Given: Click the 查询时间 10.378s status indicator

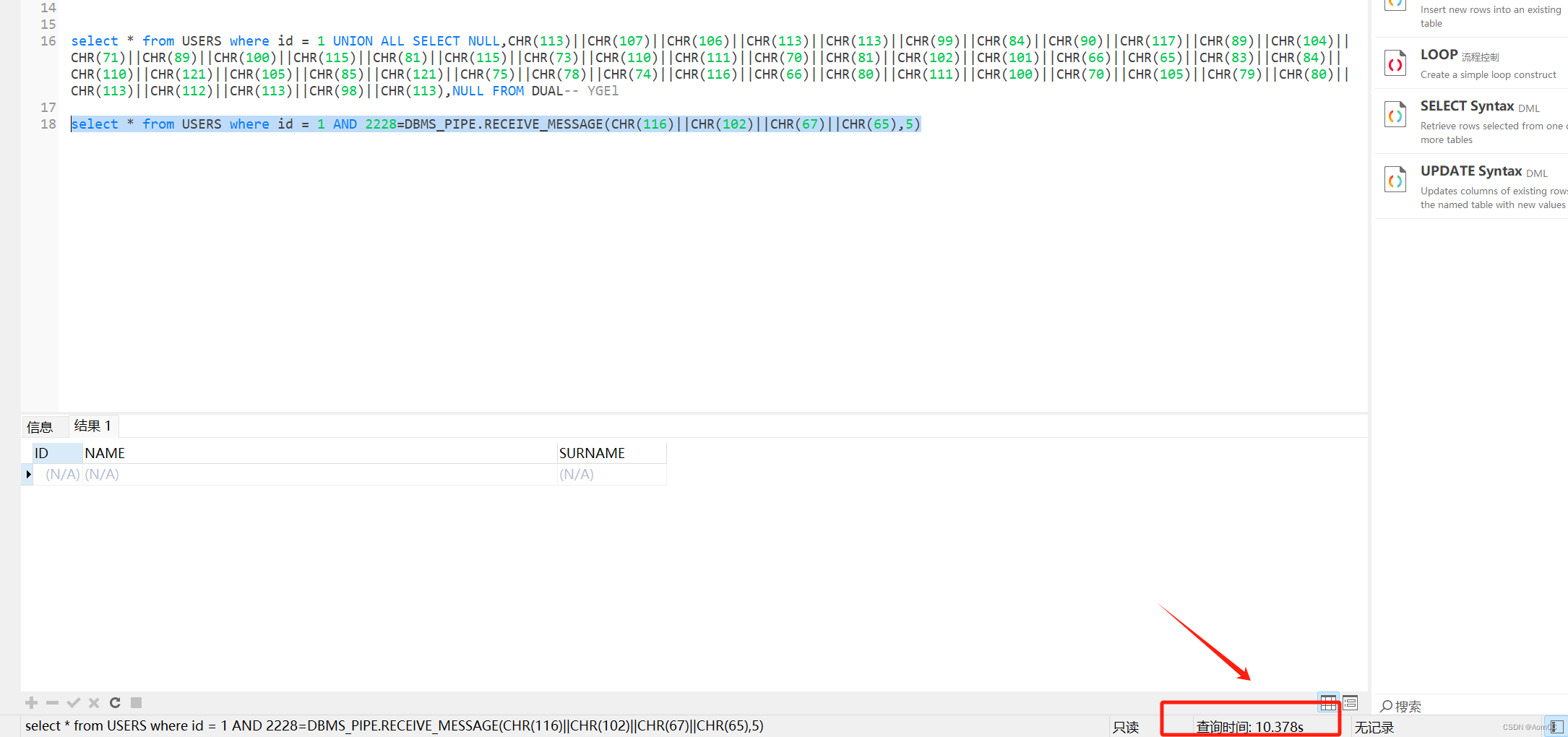Looking at the screenshot, I should click(x=1250, y=726).
